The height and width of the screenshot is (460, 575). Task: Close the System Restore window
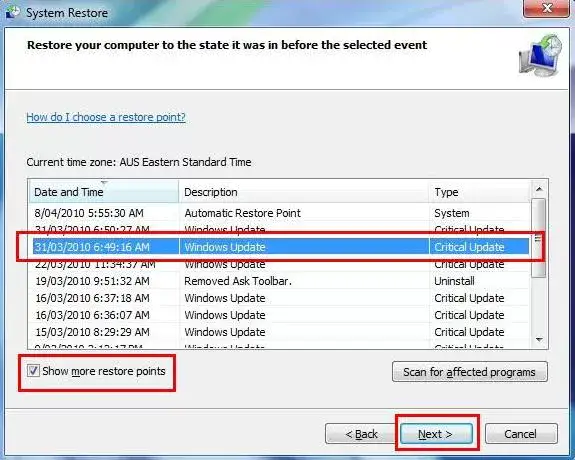coord(546,8)
